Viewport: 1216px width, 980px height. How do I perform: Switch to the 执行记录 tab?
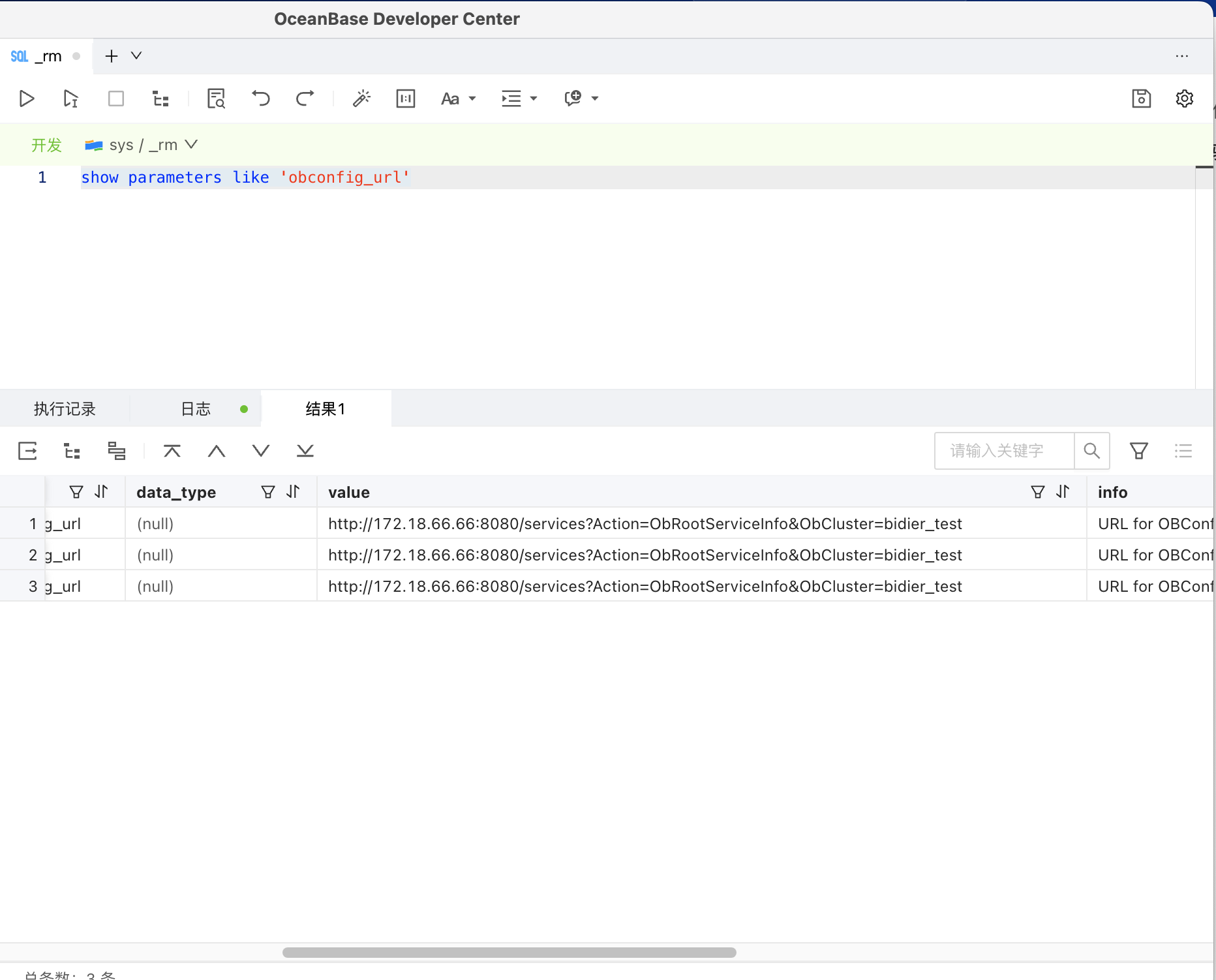pyautogui.click(x=65, y=409)
